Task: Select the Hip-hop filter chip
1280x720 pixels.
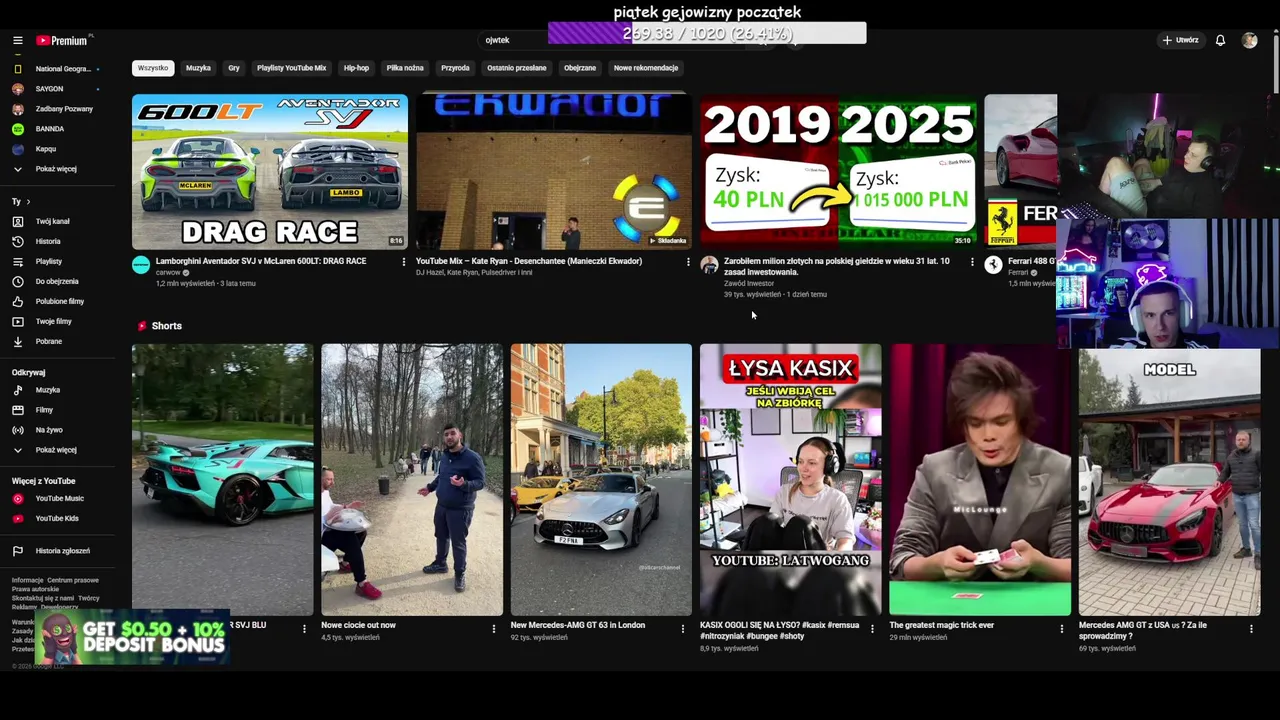Action: (357, 68)
